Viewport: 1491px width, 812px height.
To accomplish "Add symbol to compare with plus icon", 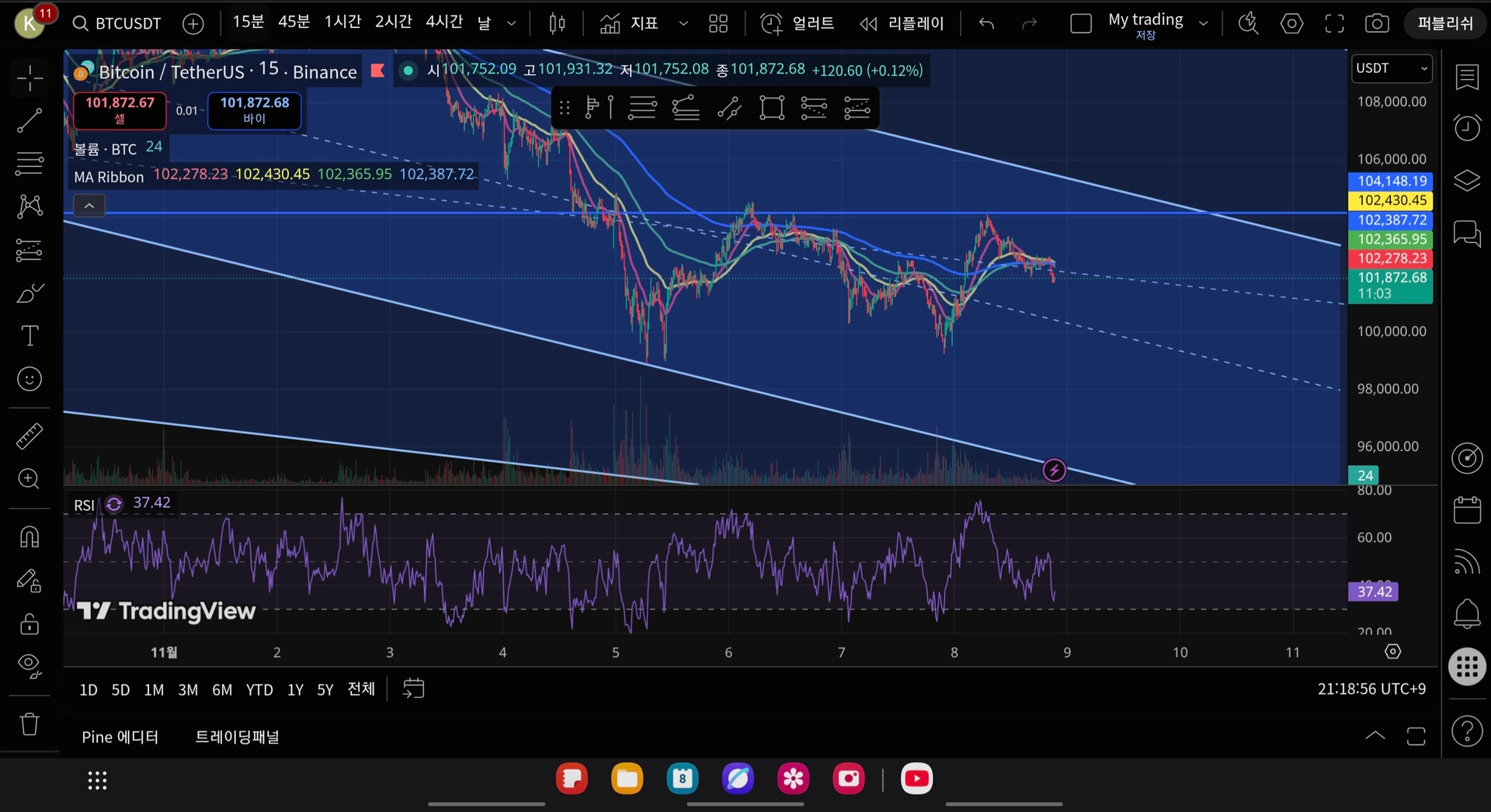I will coord(193,23).
